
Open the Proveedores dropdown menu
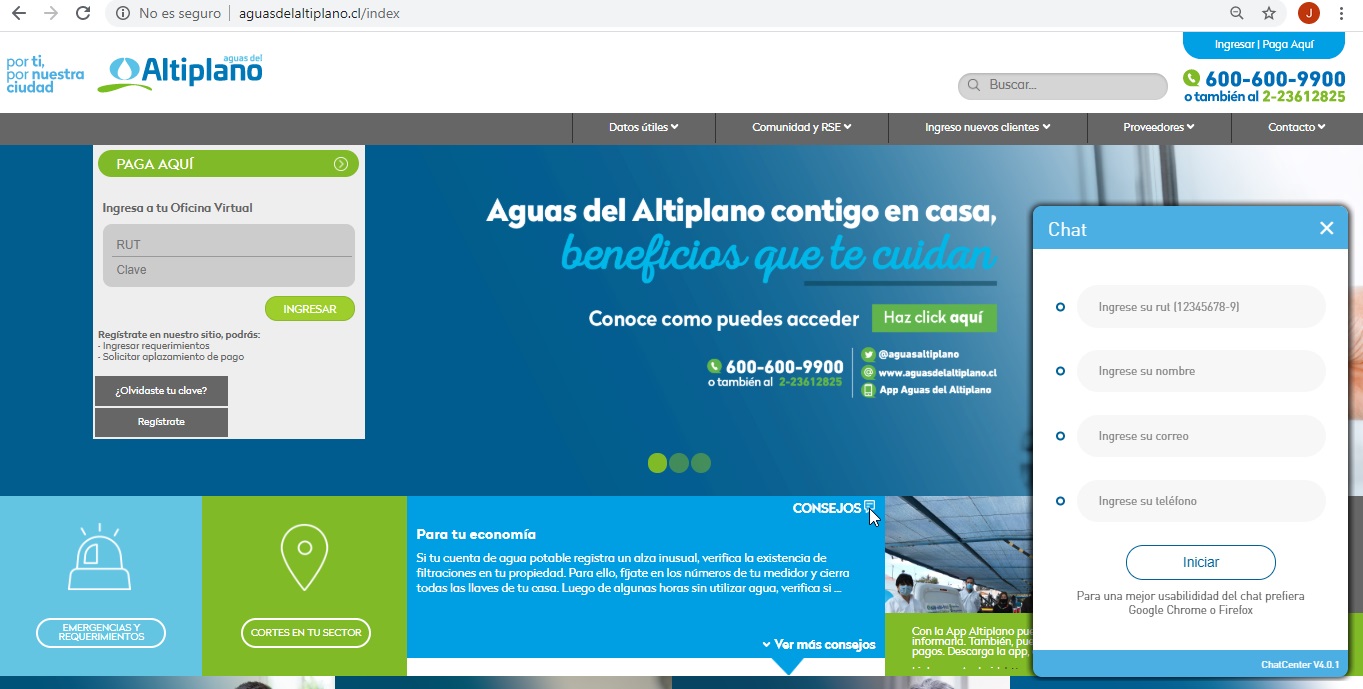[x=1158, y=127]
